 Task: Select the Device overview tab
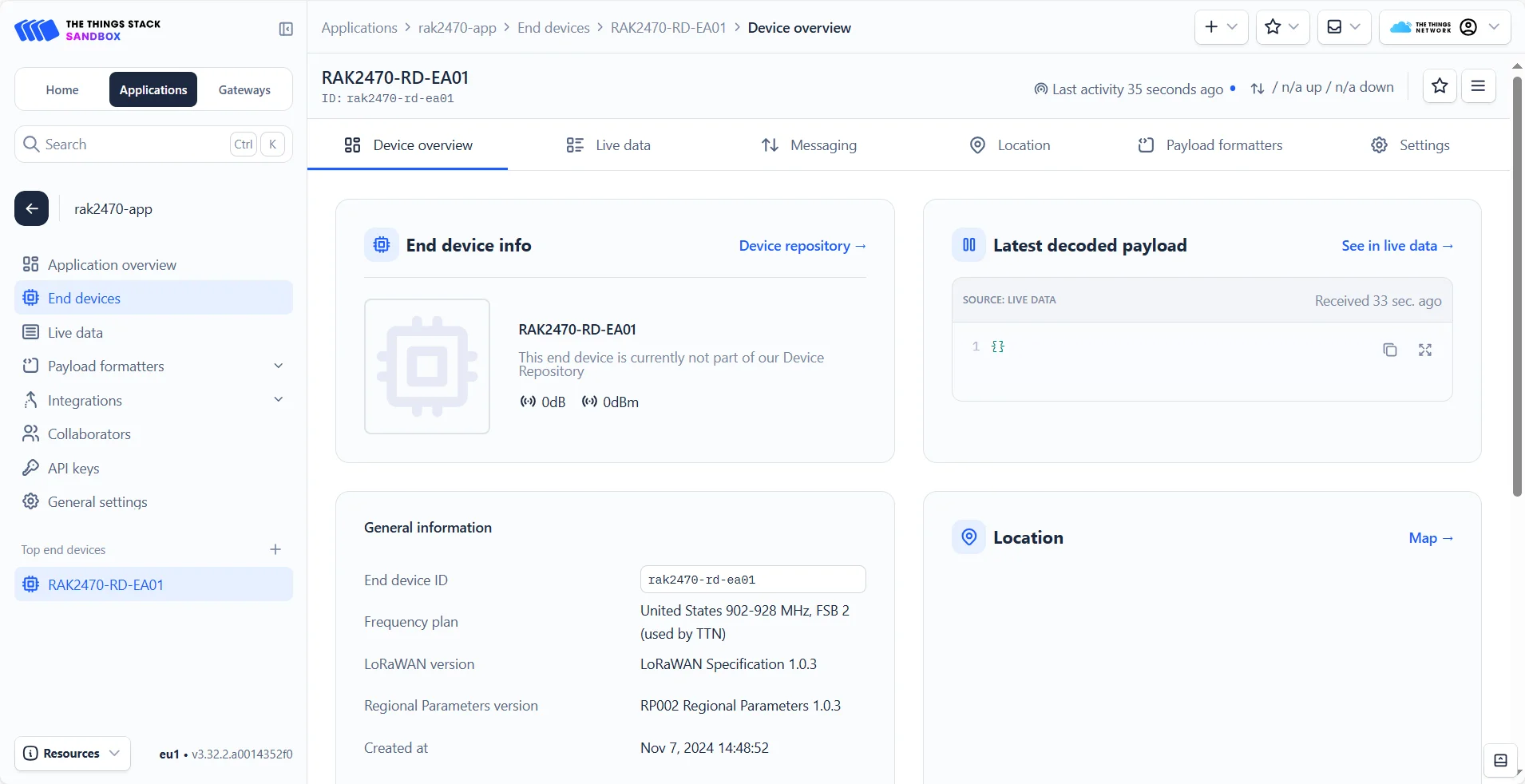point(408,145)
